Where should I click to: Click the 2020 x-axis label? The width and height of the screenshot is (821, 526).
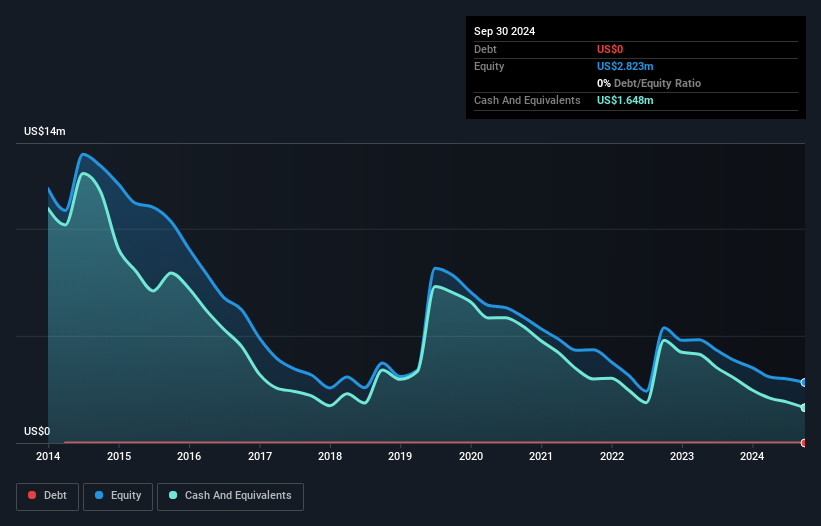(x=471, y=456)
